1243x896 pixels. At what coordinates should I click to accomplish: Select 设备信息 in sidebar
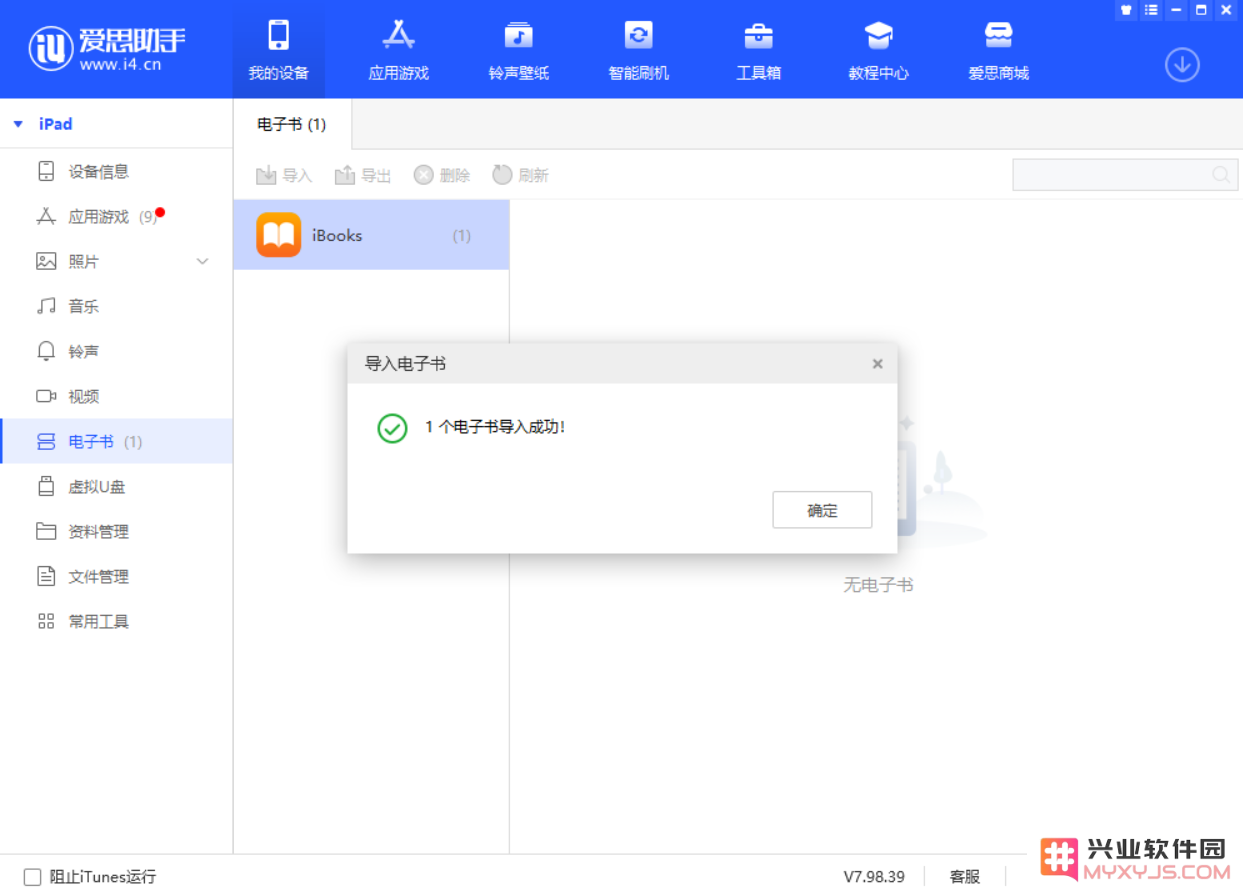(x=116, y=172)
